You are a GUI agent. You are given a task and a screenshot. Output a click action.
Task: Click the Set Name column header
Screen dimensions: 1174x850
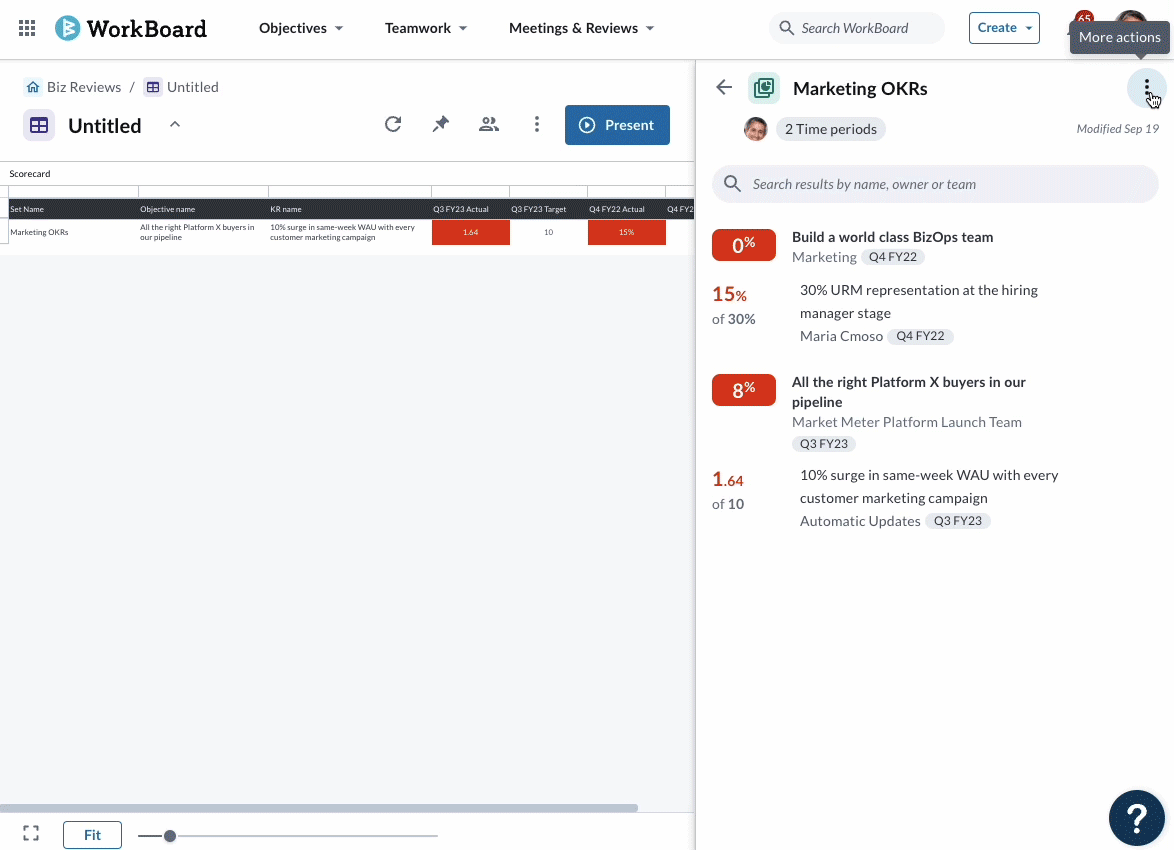(x=73, y=209)
